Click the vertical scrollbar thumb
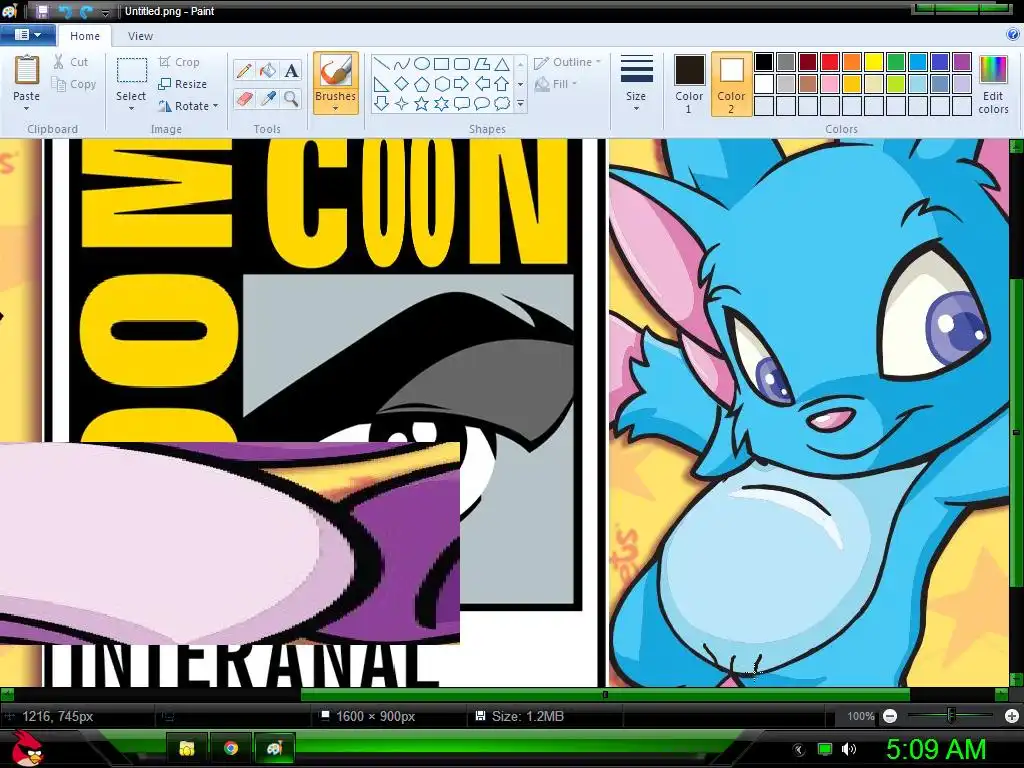This screenshot has width=1024, height=768. (1016, 432)
